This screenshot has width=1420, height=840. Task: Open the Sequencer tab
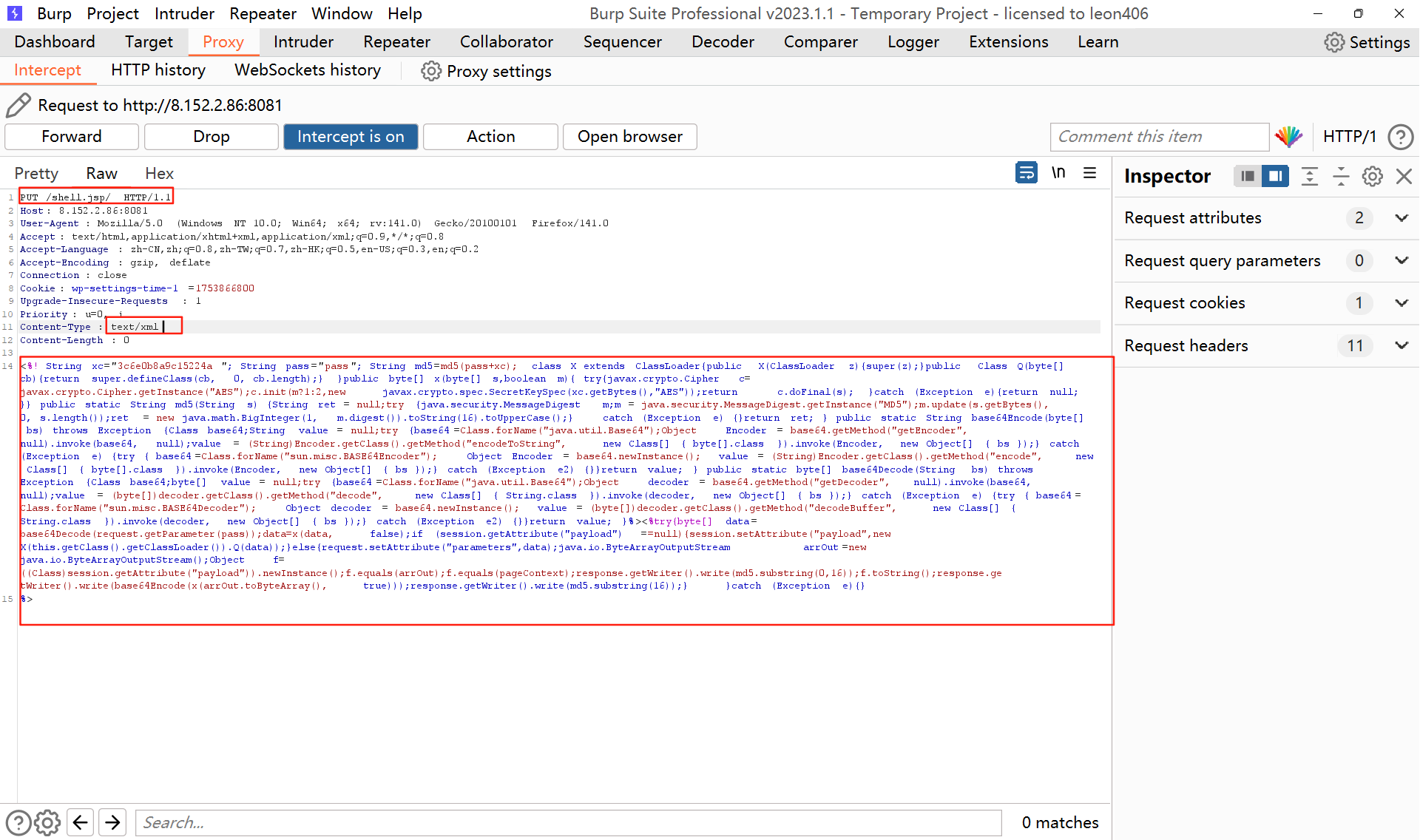coord(622,42)
